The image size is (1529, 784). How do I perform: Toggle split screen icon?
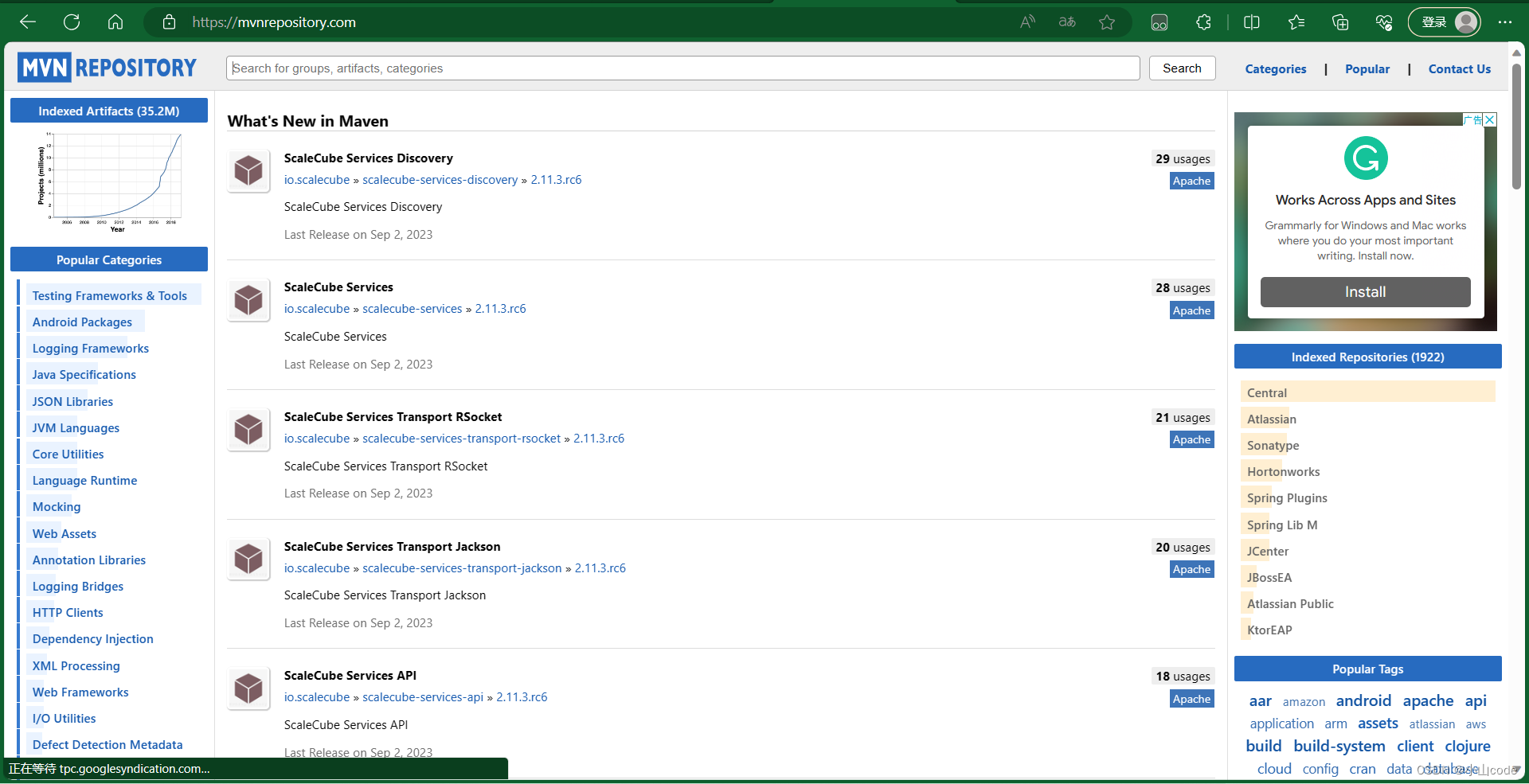click(x=1252, y=22)
